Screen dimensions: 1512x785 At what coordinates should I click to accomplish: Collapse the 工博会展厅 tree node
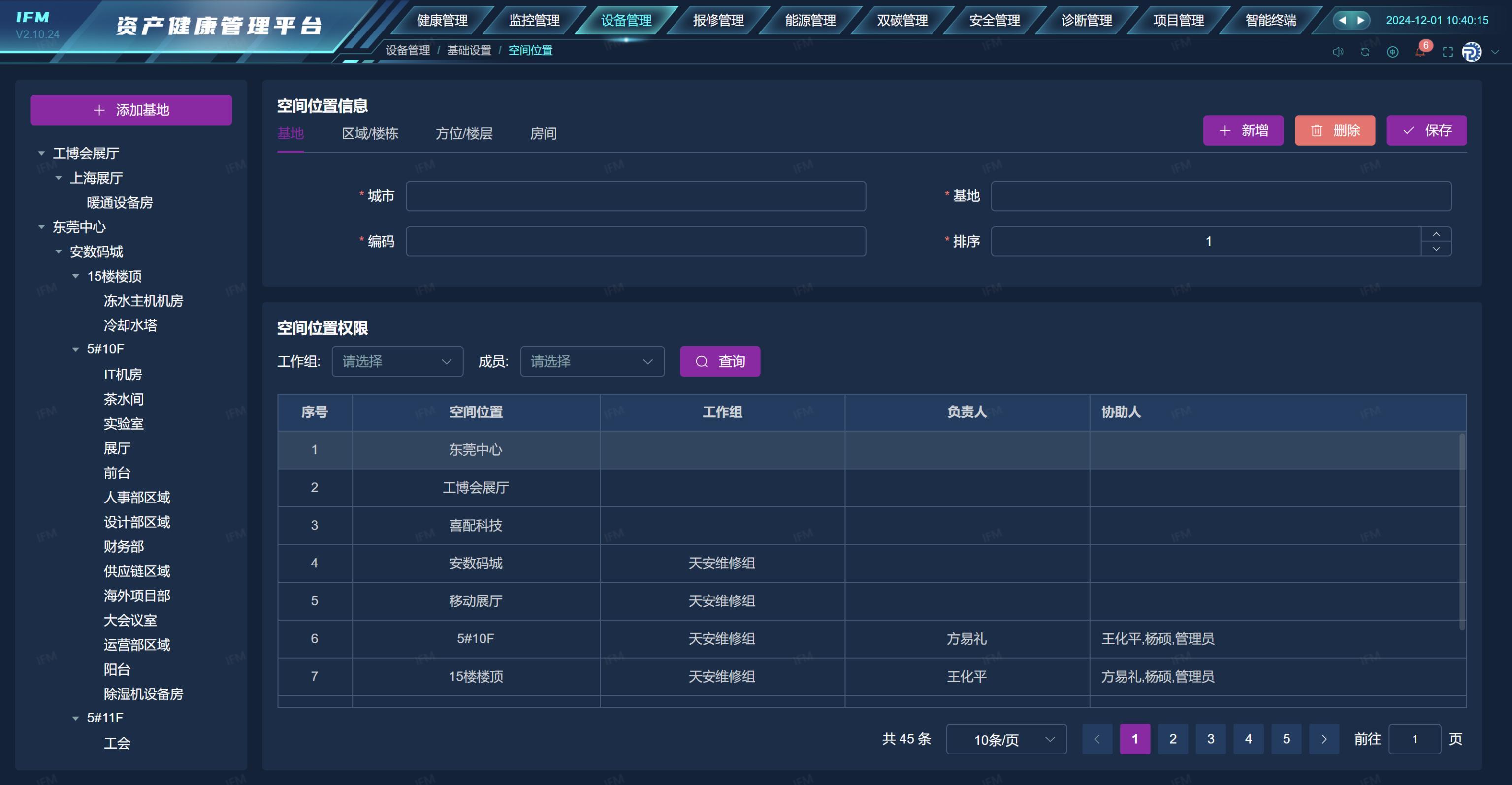(41, 153)
